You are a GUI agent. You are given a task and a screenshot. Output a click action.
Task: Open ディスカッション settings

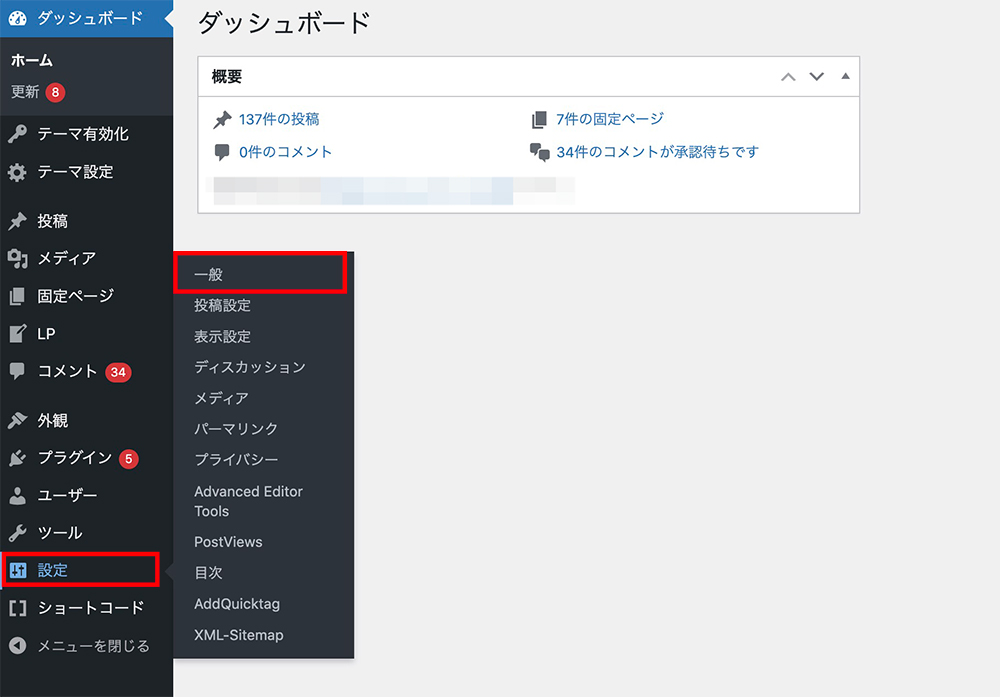pos(250,367)
